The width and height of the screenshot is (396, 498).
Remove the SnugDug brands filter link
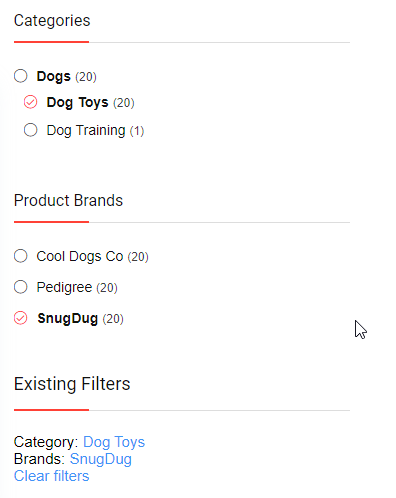pyautogui.click(x=101, y=459)
